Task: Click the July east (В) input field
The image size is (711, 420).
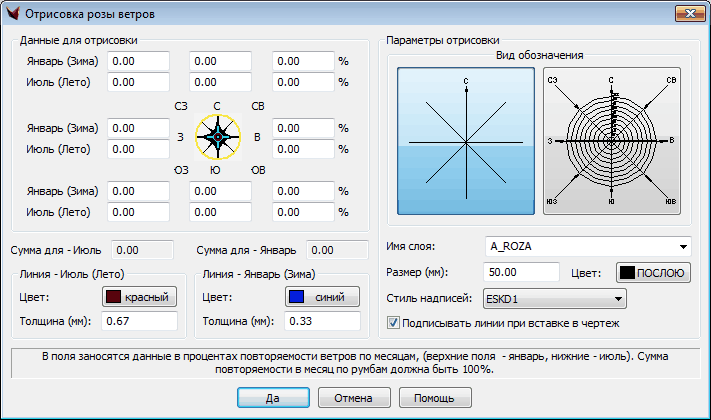Action: 302,149
